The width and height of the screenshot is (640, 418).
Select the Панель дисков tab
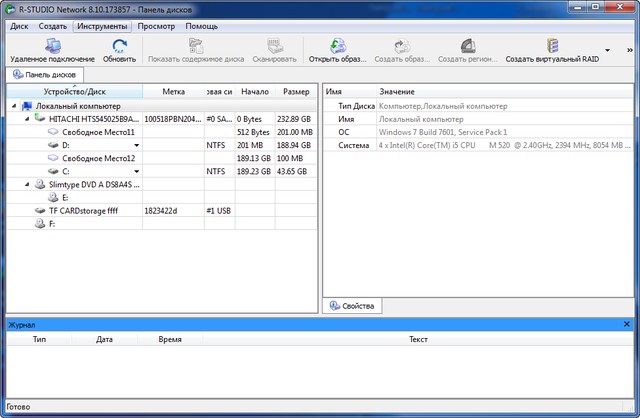(46, 75)
